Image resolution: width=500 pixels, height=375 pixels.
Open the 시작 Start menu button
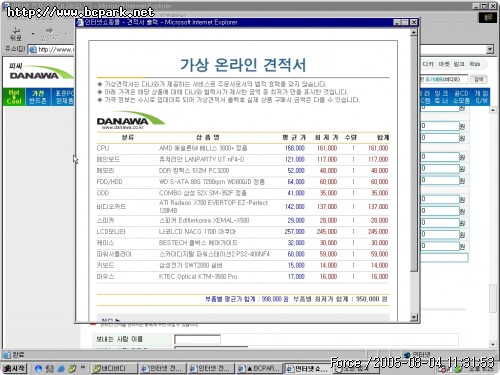[14, 368]
